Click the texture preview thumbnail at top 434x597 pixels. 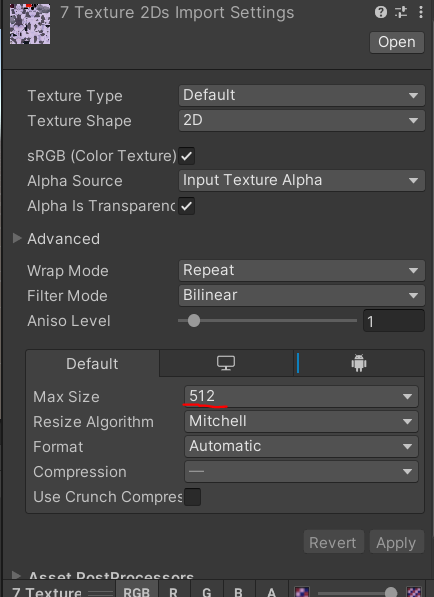point(30,24)
